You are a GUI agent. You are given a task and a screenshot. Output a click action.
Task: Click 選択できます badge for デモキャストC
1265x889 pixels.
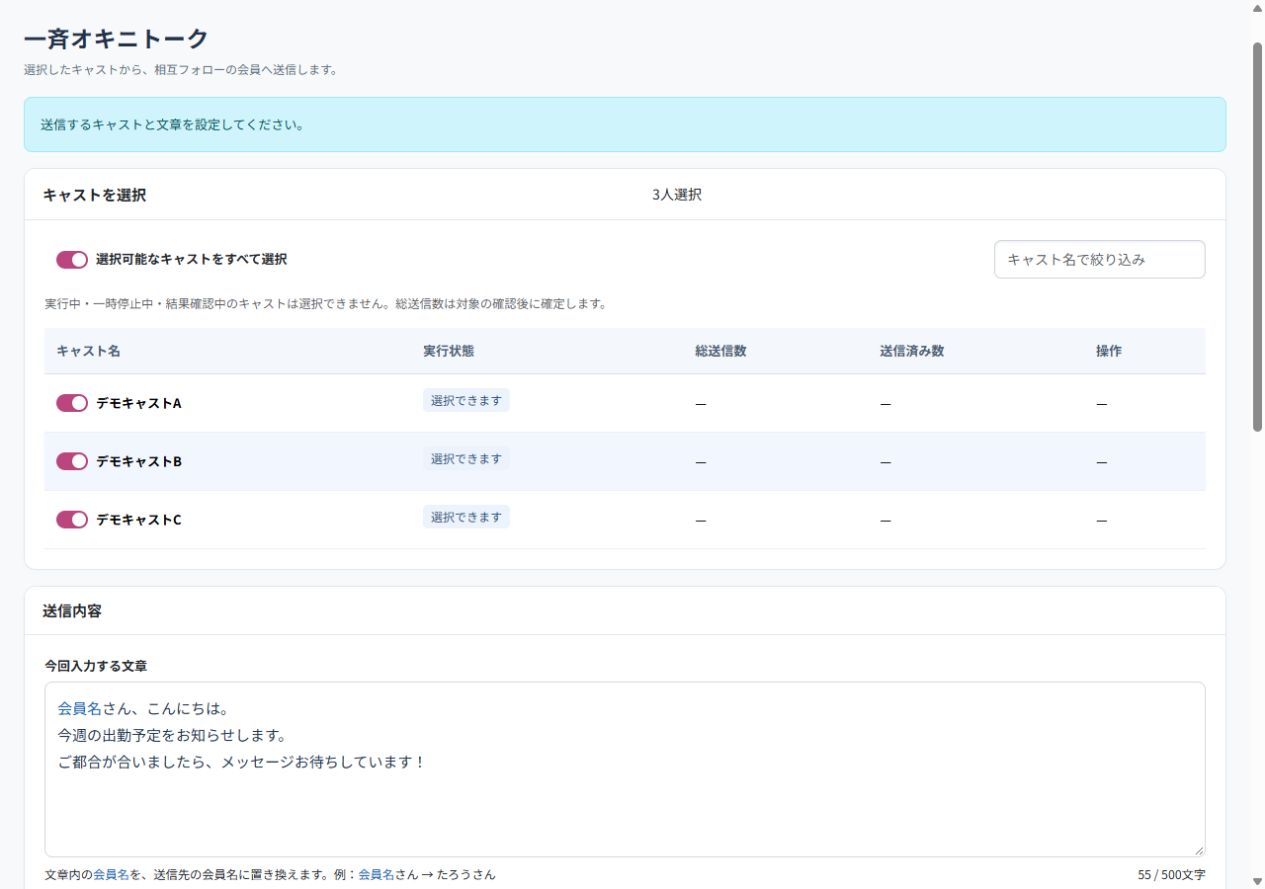[x=466, y=517]
